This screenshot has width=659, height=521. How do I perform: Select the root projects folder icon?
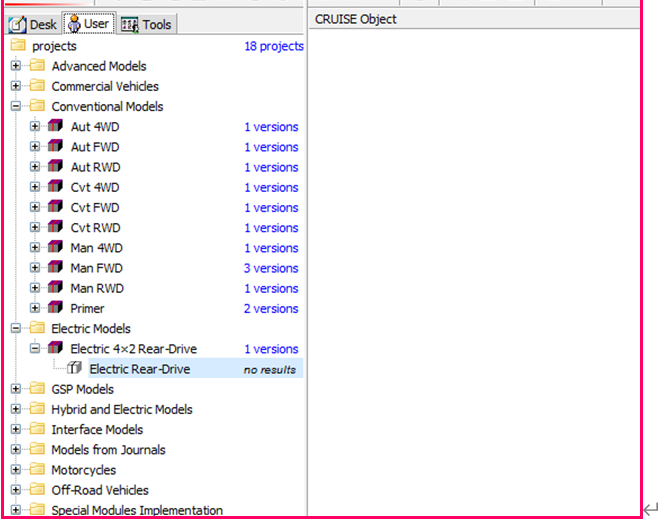[x=18, y=45]
